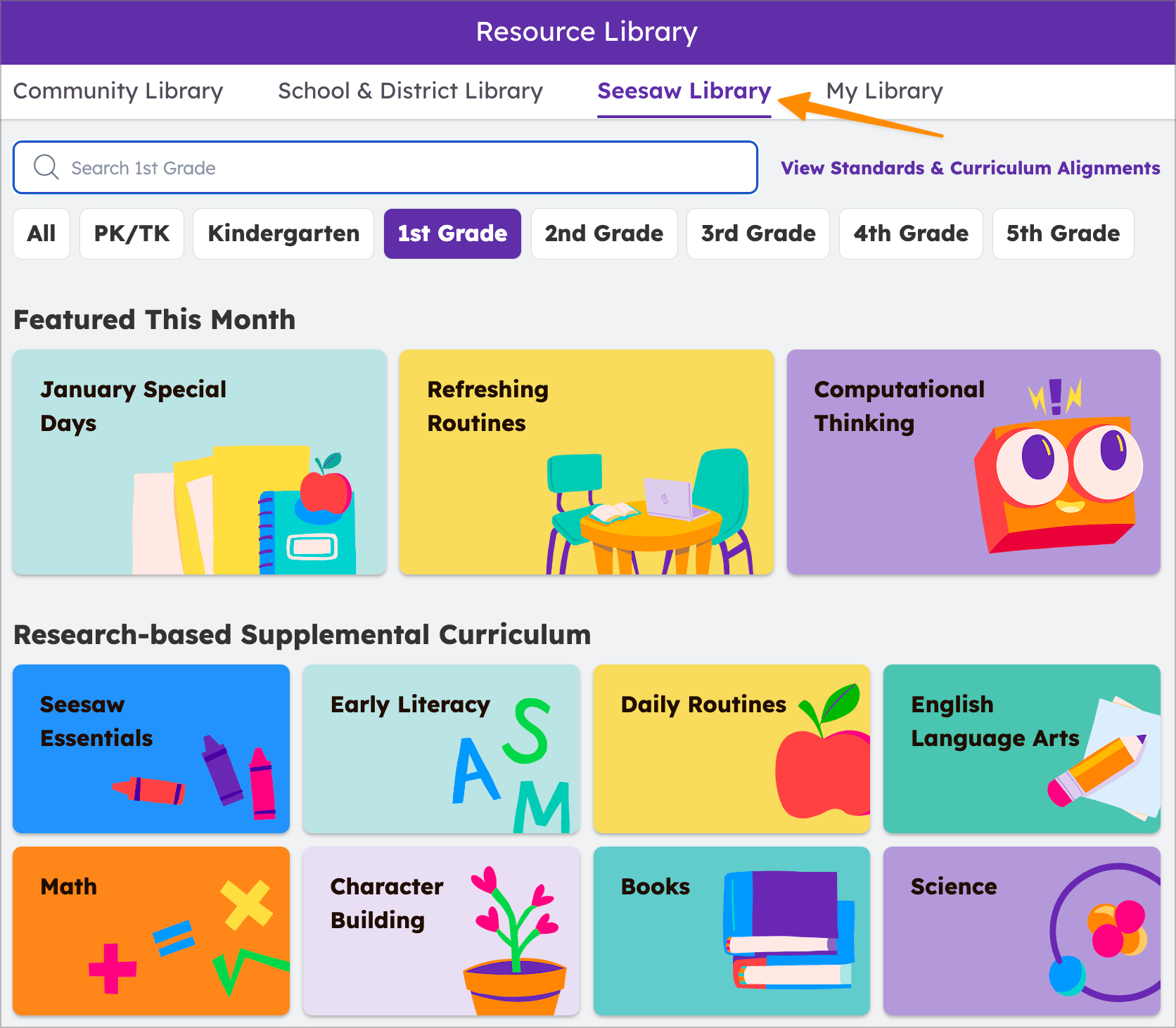1176x1028 pixels.
Task: Switch to the School & District Library tab
Action: [x=410, y=91]
